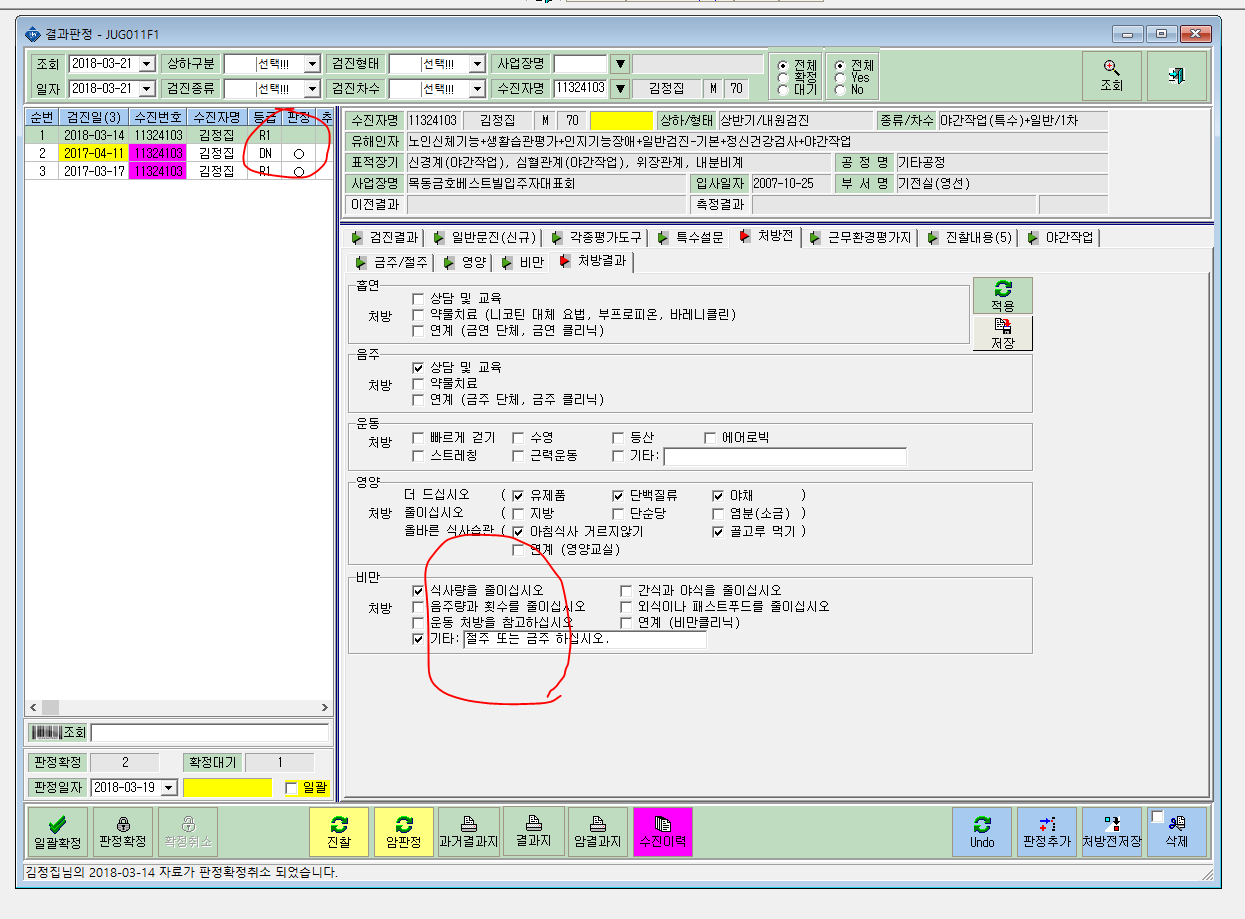The width and height of the screenshot is (1245, 919).
Task: Open the 검진형태 dropdown list
Action: pyautogui.click(x=478, y=64)
